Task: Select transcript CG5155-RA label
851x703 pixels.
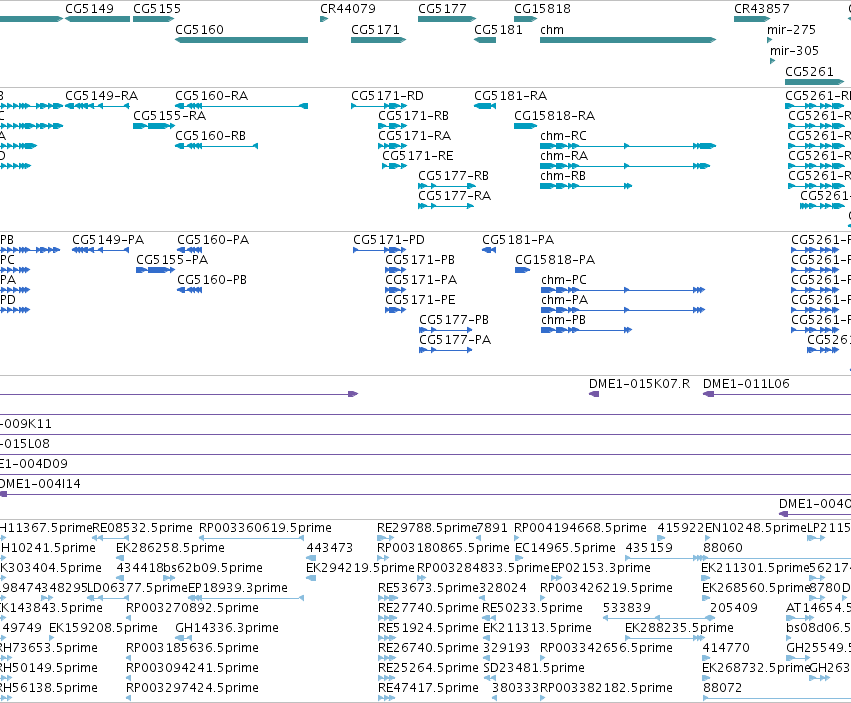Action: click(x=169, y=116)
